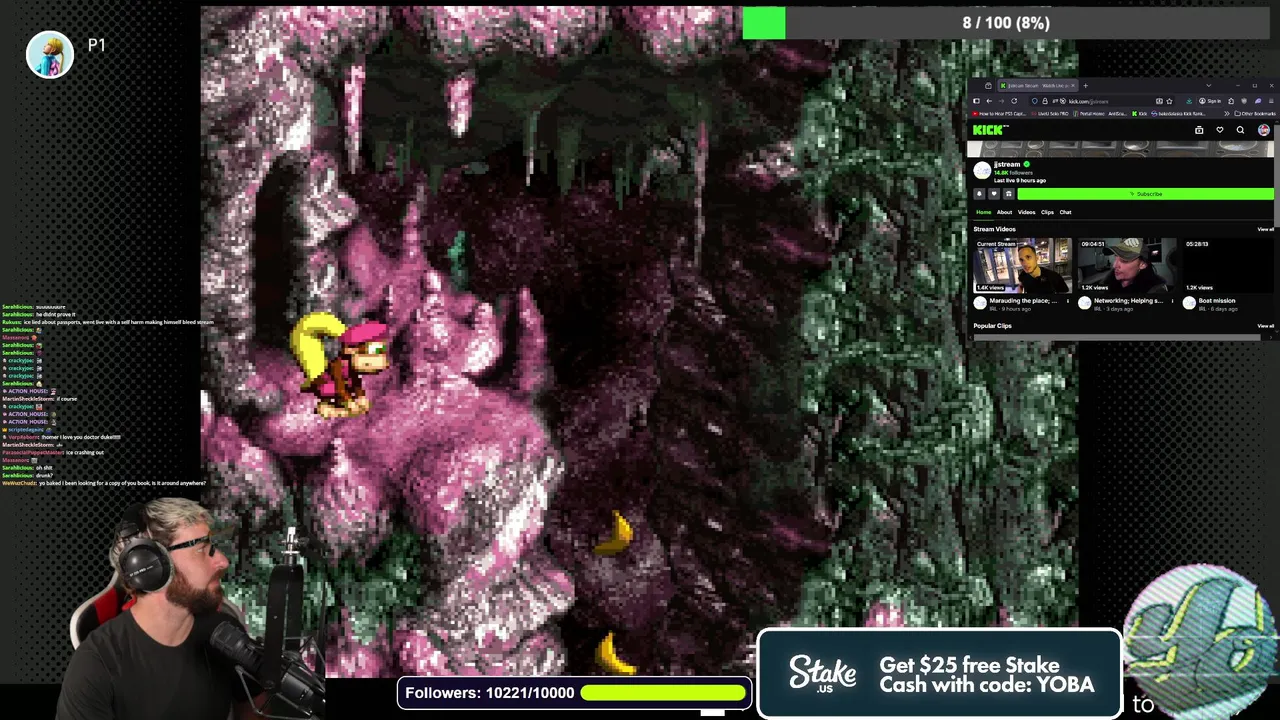
Task: Open the Kick following heart icon in header
Action: click(x=1220, y=130)
